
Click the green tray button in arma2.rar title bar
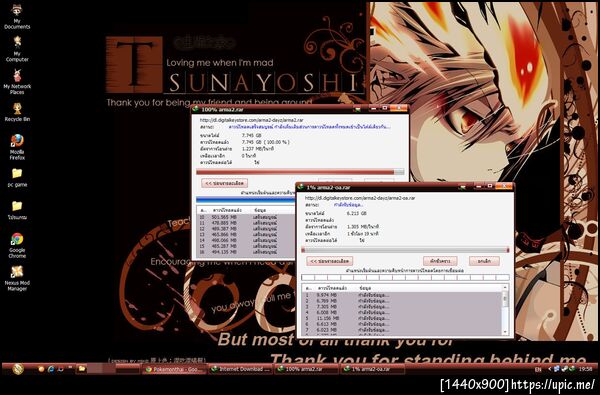coord(357,109)
